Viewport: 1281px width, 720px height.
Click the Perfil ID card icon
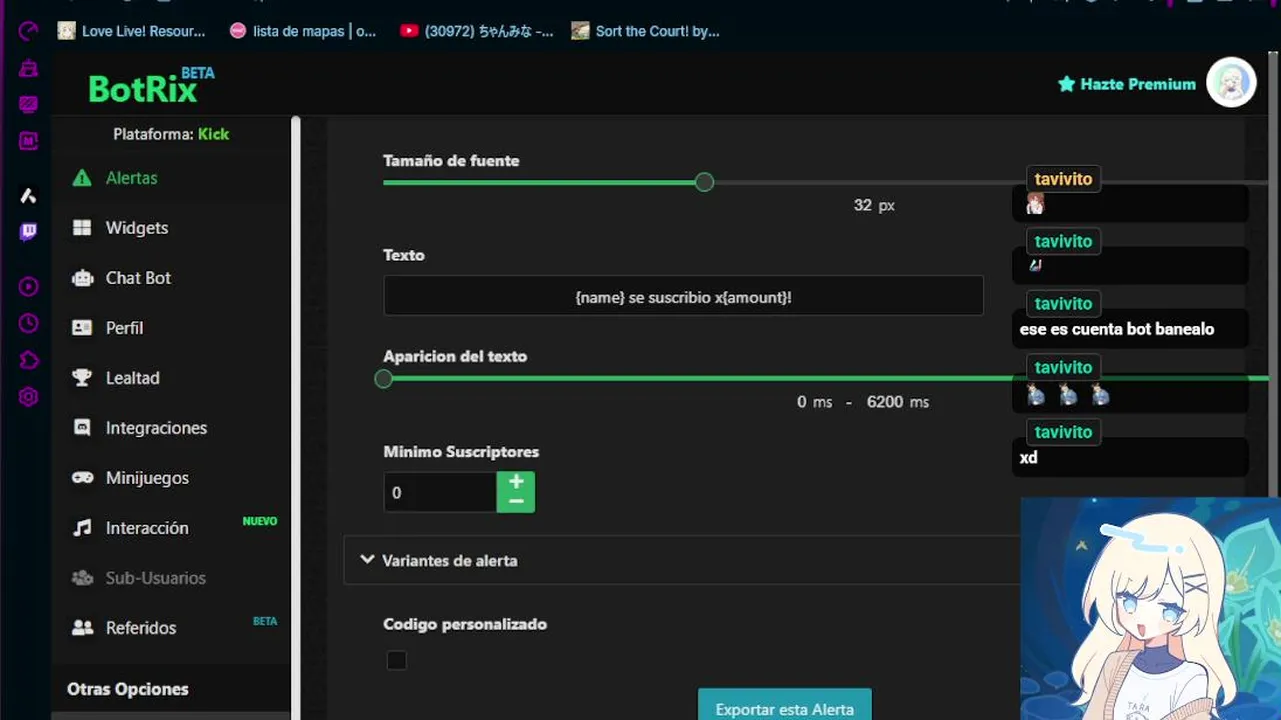pyautogui.click(x=82, y=328)
